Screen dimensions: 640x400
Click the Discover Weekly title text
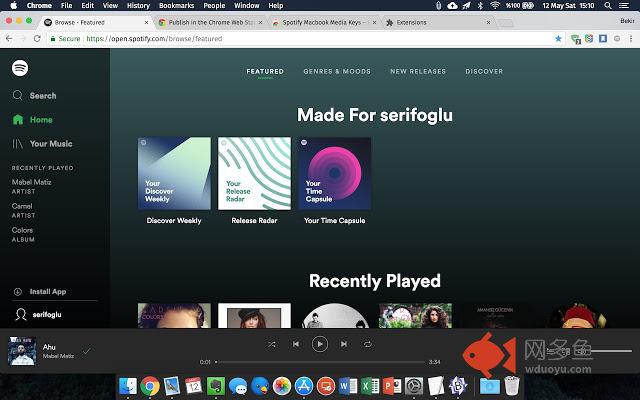coord(174,220)
